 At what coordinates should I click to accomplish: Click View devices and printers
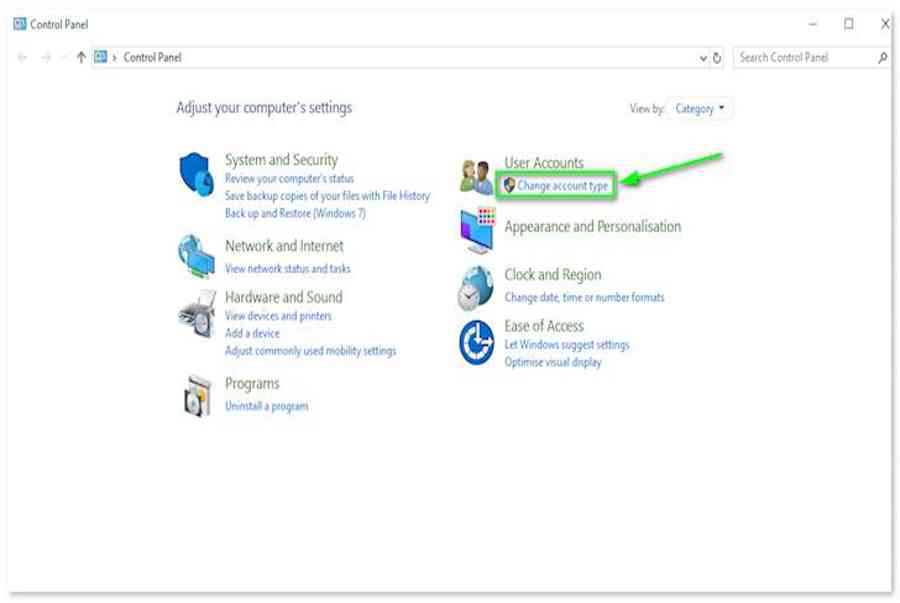[x=278, y=316]
